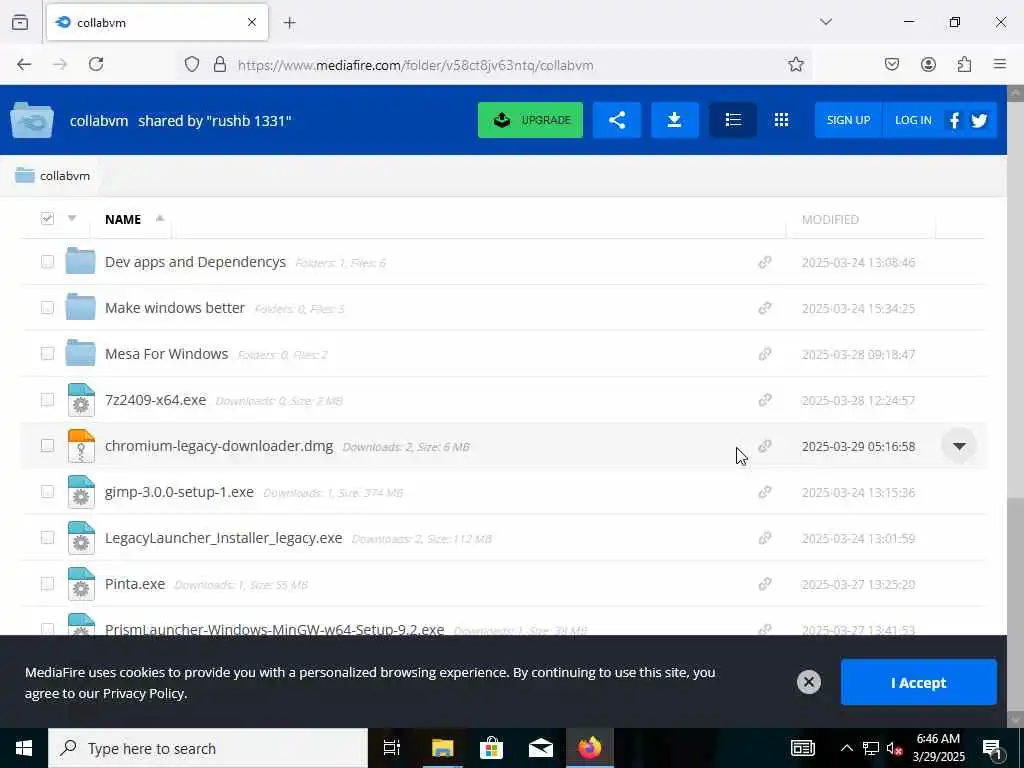Click the 7z2409-x64.exe file icon
The width and height of the screenshot is (1024, 768).
coord(81,400)
